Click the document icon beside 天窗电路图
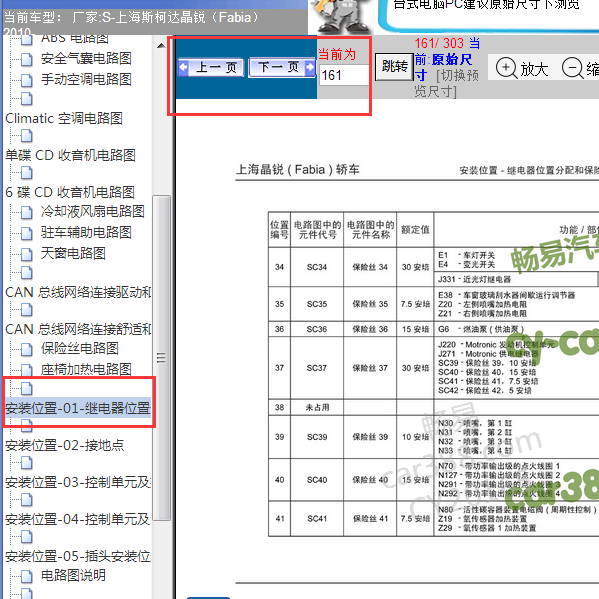599x599 pixels. pos(26,254)
